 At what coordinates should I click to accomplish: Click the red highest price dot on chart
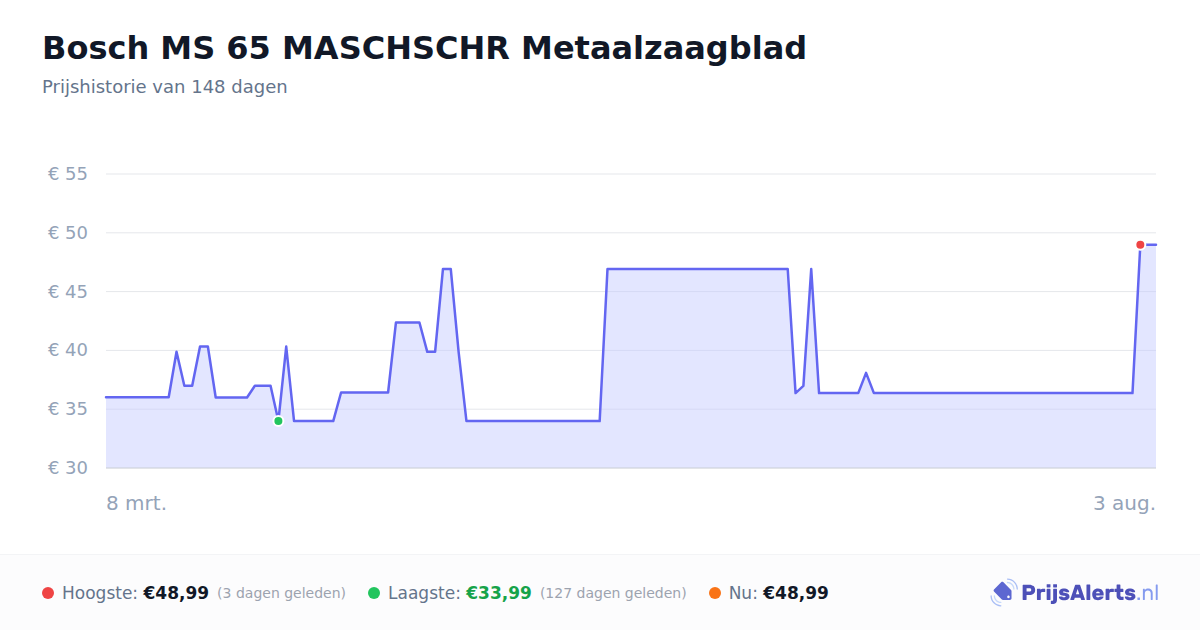coord(1140,245)
